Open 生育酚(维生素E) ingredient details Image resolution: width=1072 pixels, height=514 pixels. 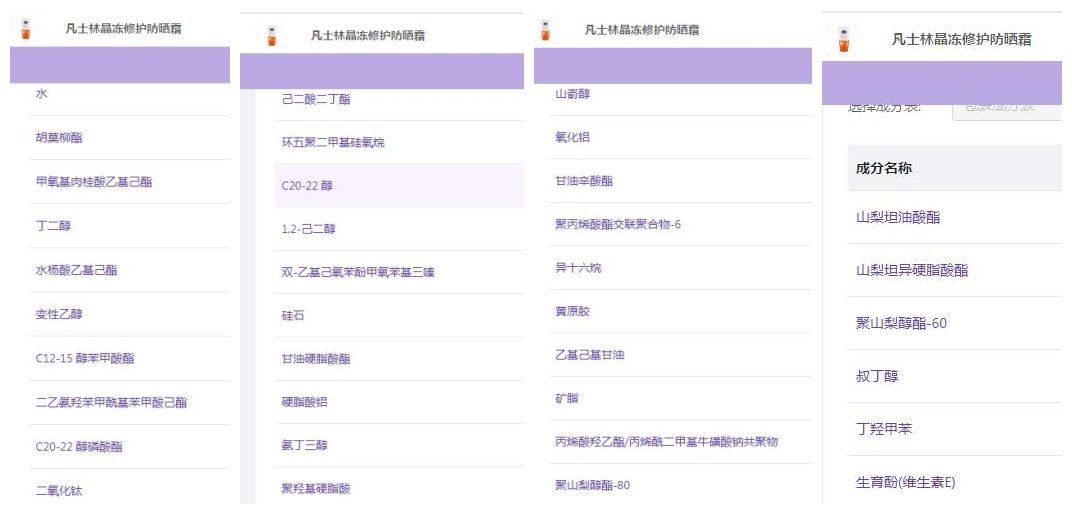pos(906,483)
